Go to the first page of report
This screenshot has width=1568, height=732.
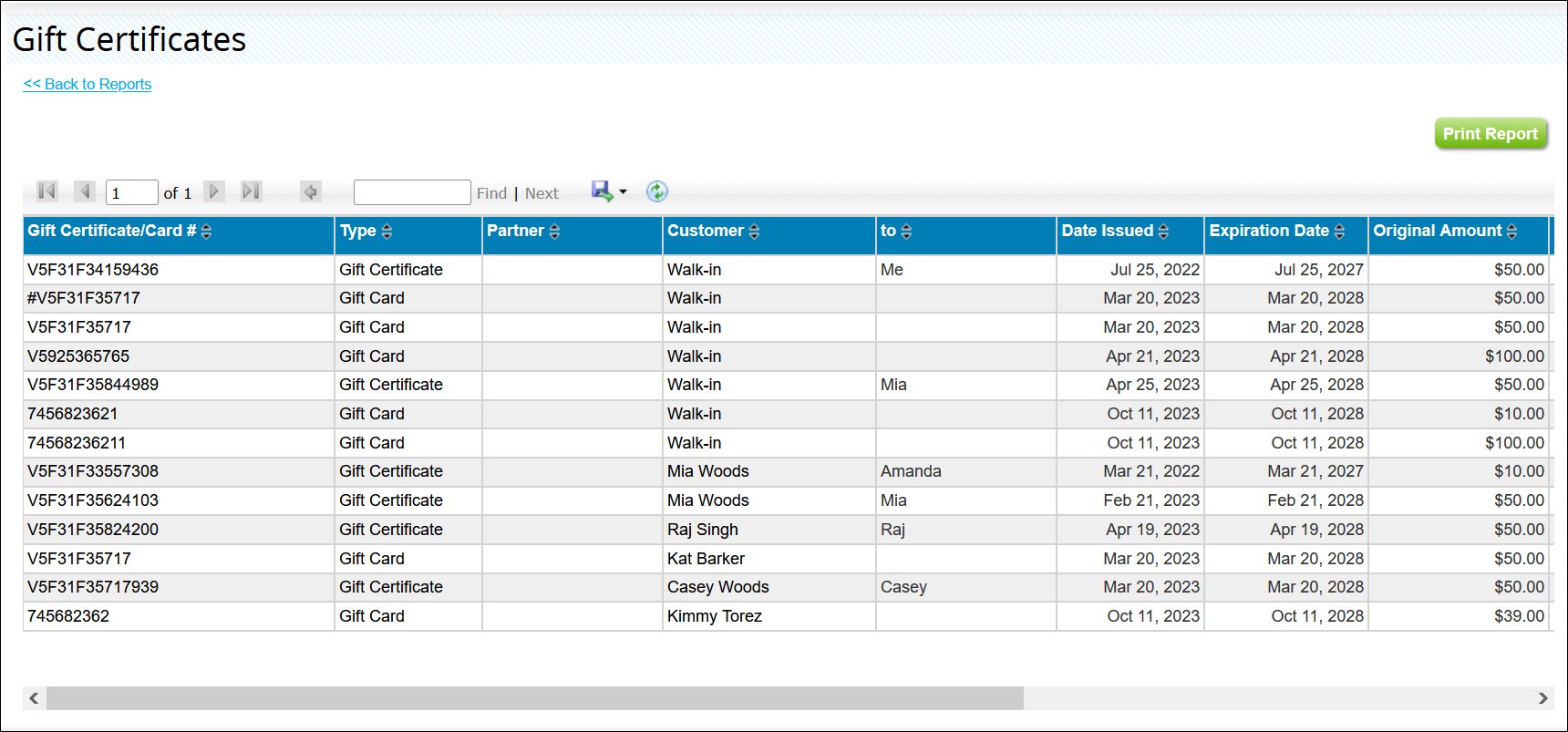(47, 191)
